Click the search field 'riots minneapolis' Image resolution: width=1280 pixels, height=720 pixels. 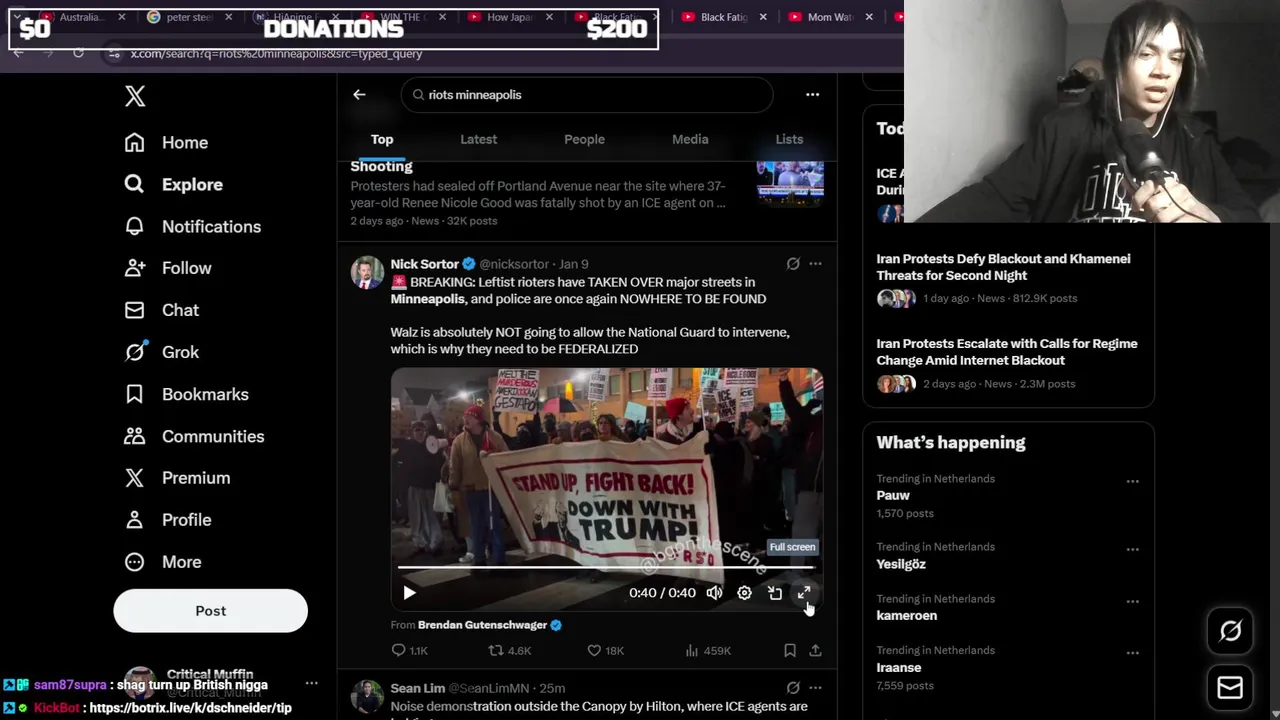click(588, 94)
